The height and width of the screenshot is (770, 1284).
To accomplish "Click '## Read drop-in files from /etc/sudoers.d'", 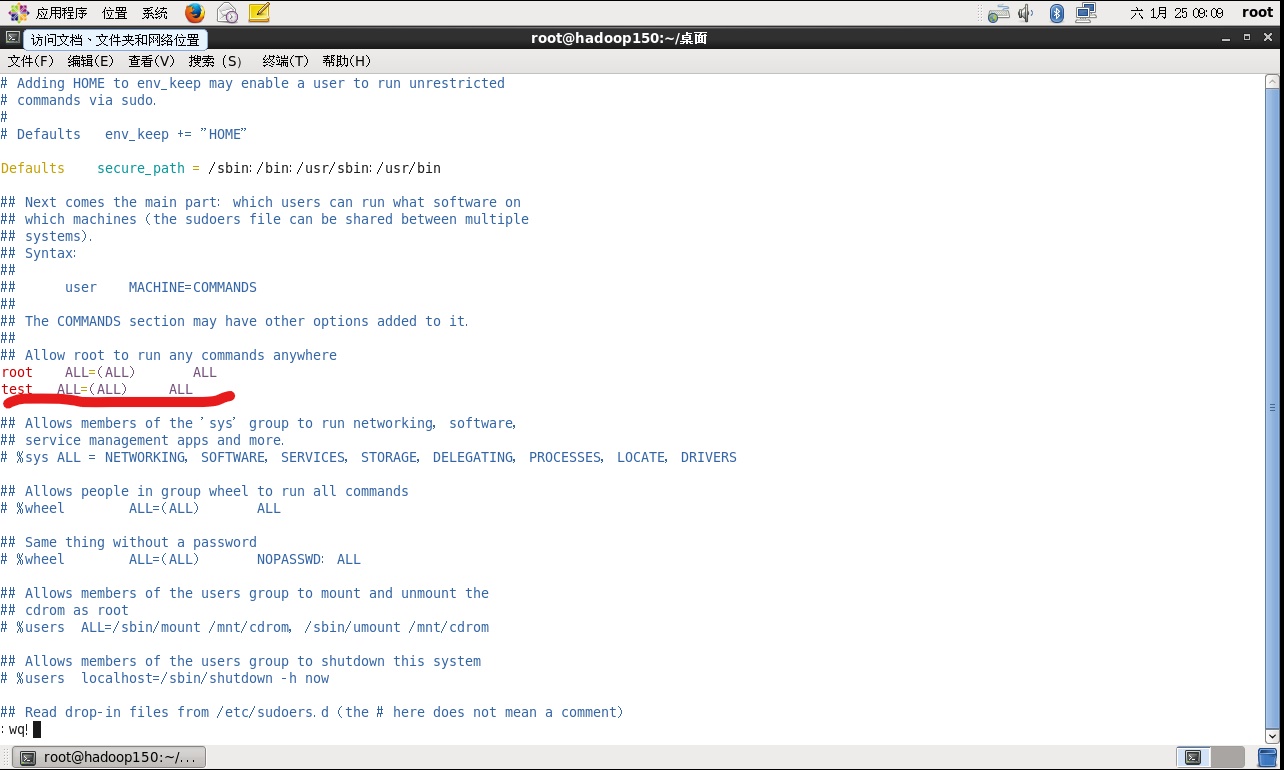I will (312, 712).
